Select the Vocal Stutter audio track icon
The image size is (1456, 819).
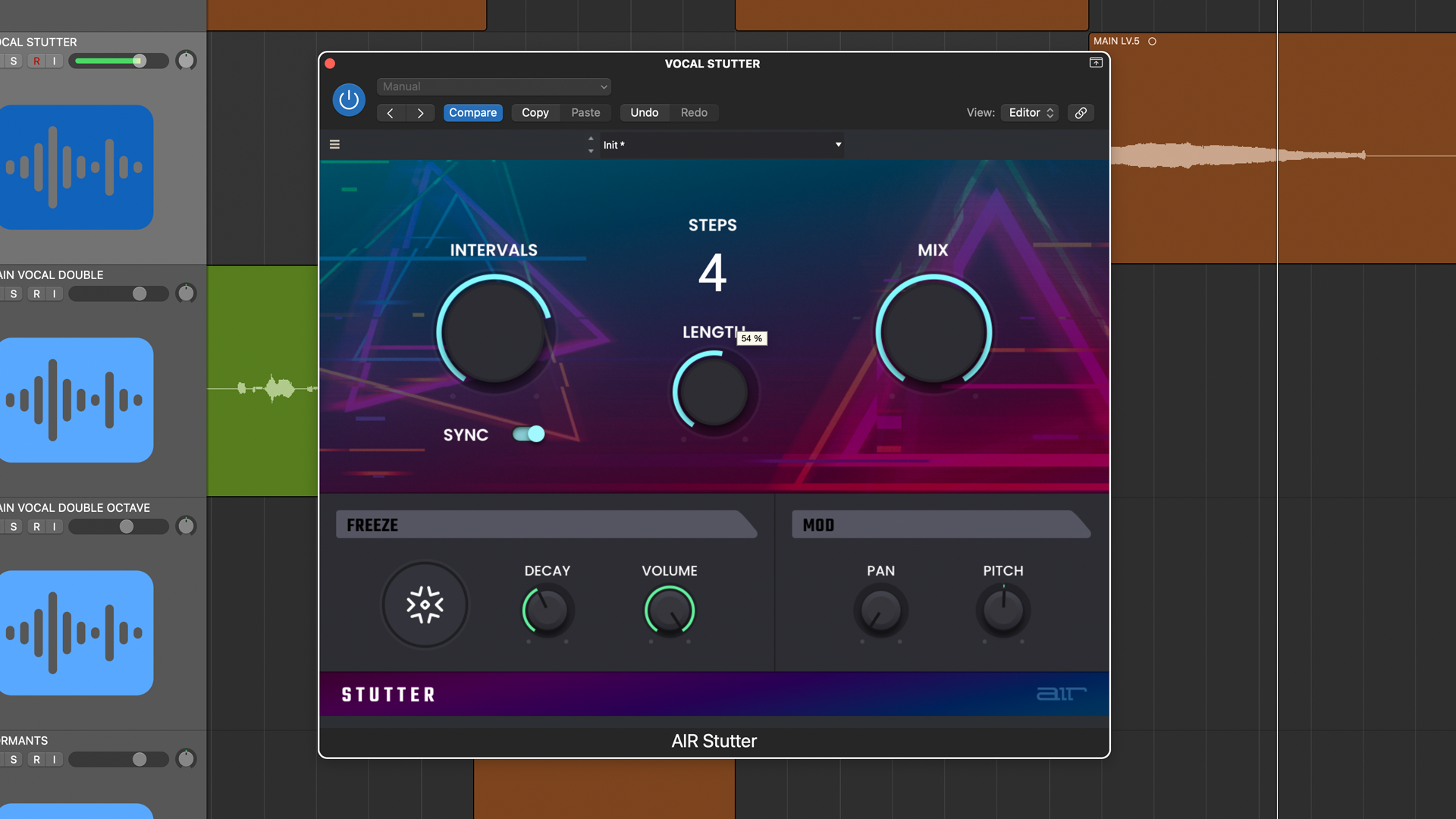click(77, 168)
